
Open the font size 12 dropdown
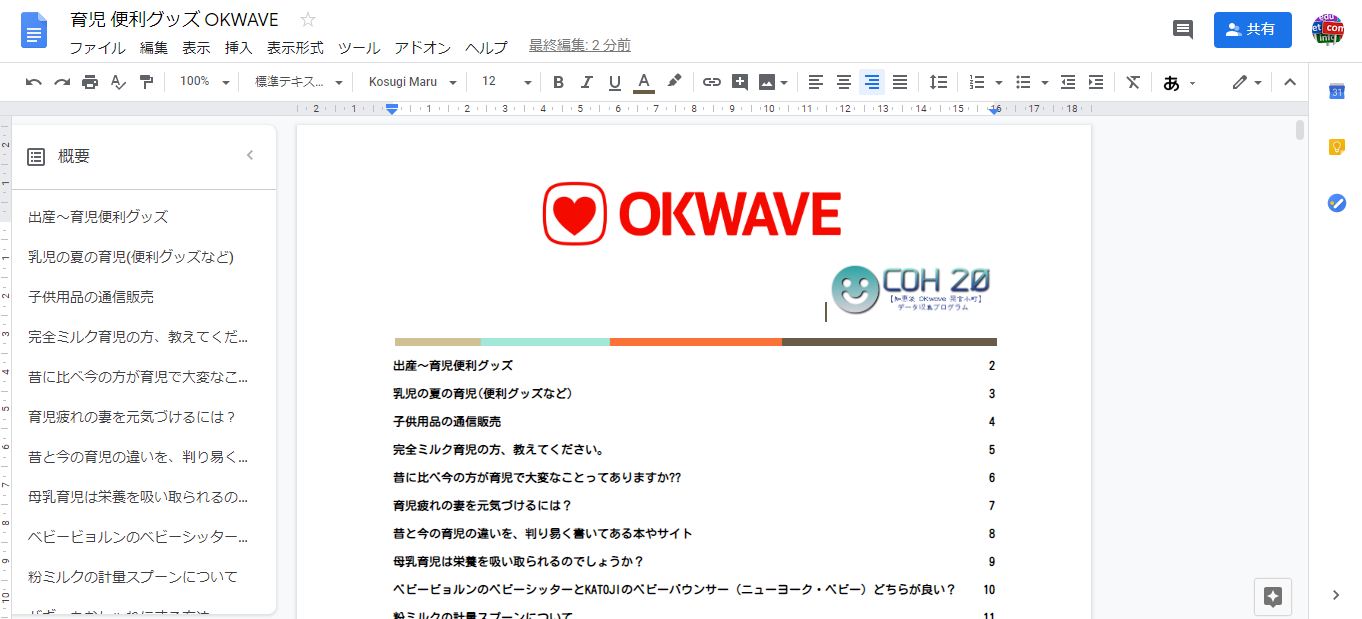(x=506, y=82)
